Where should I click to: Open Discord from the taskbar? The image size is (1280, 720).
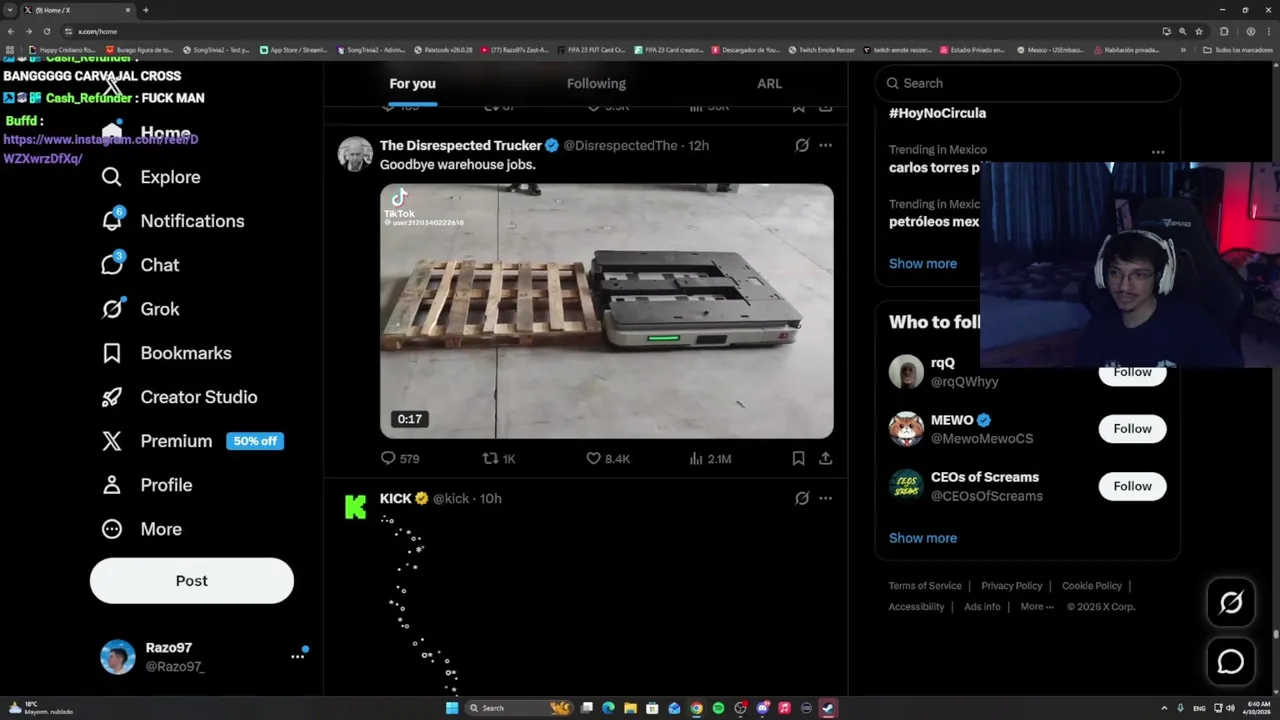[x=762, y=708]
